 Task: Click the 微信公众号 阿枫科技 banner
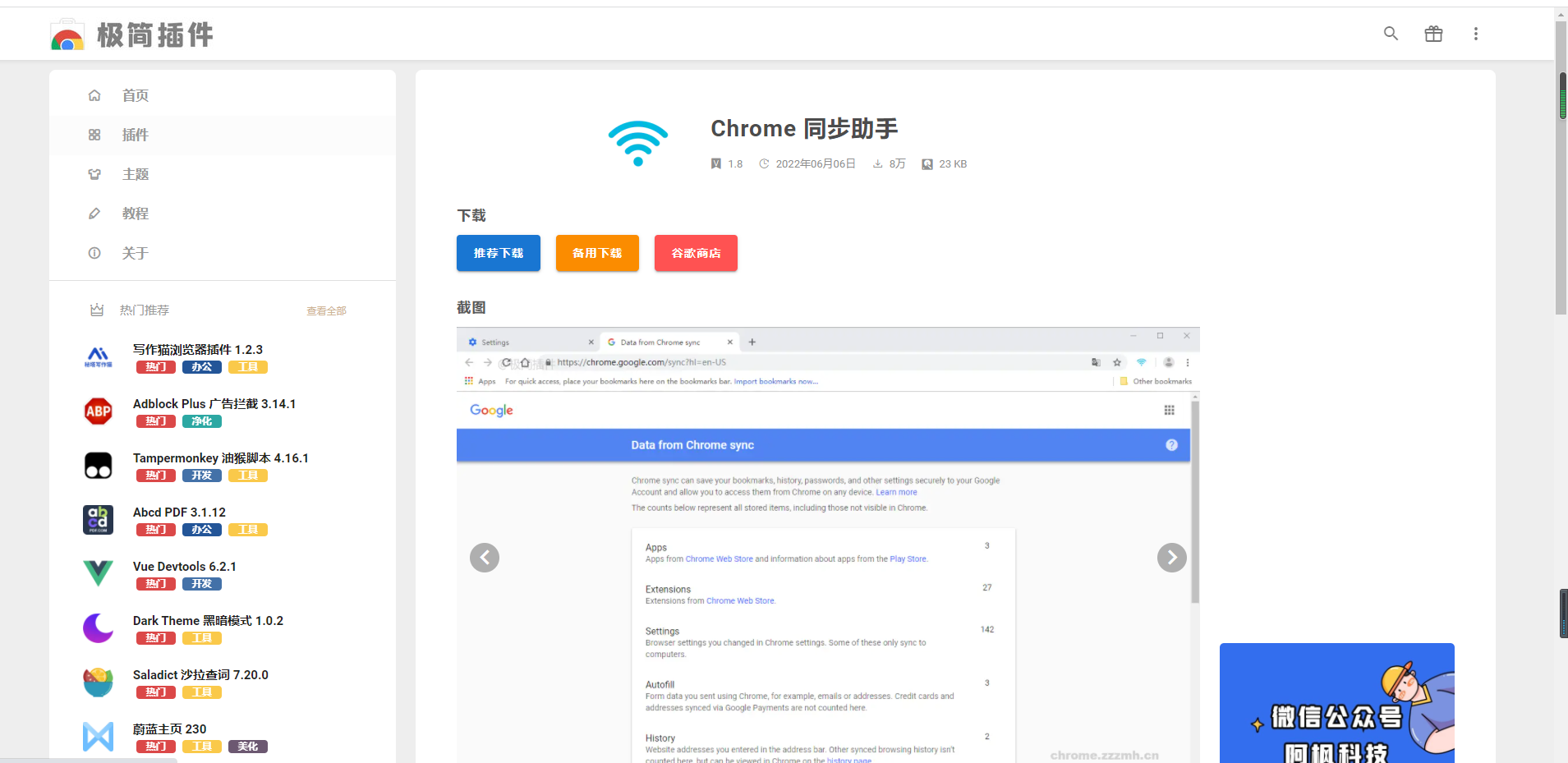[x=1336, y=703]
